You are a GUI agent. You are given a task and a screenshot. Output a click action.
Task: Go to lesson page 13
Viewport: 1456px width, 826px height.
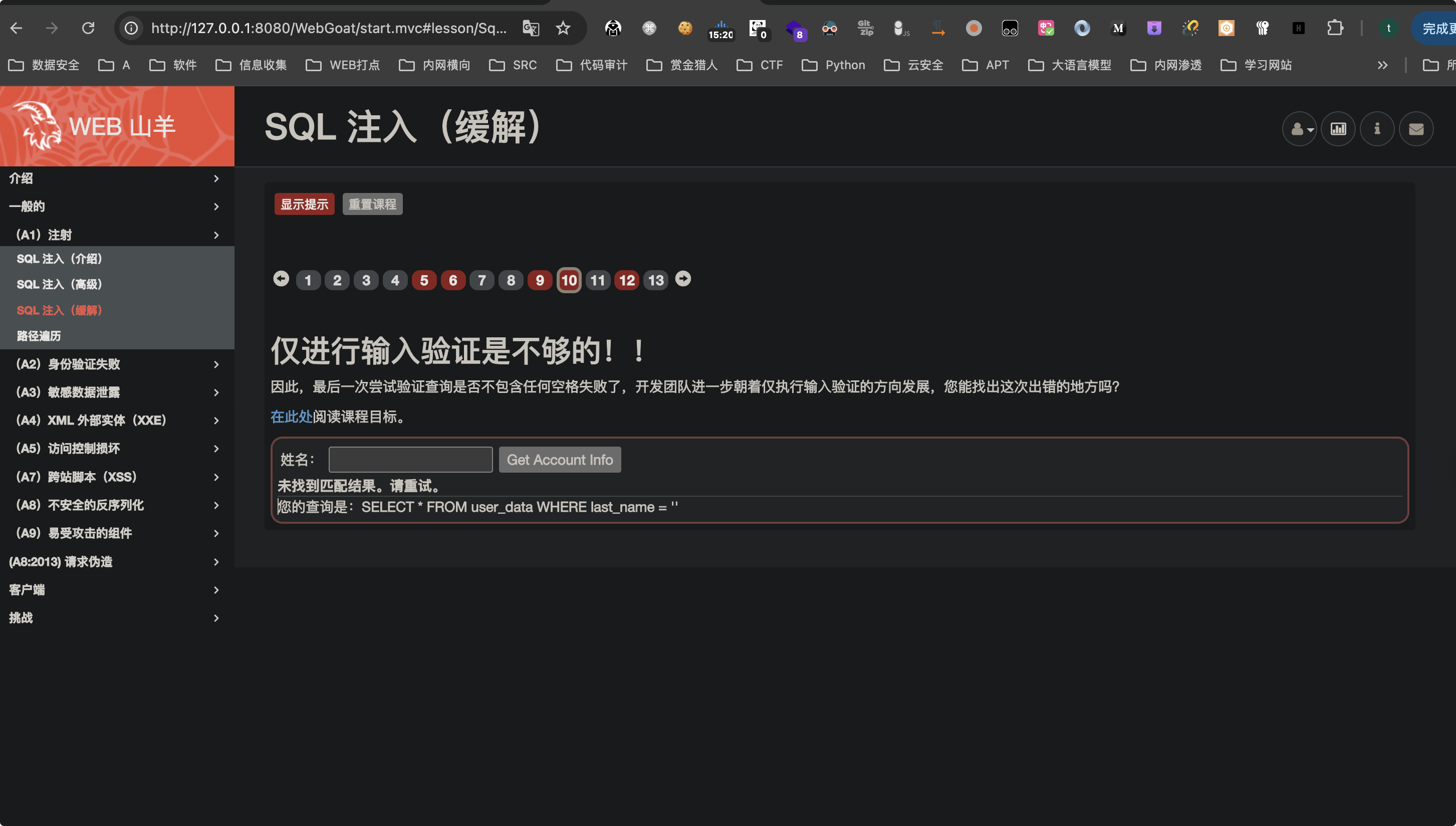click(x=655, y=280)
